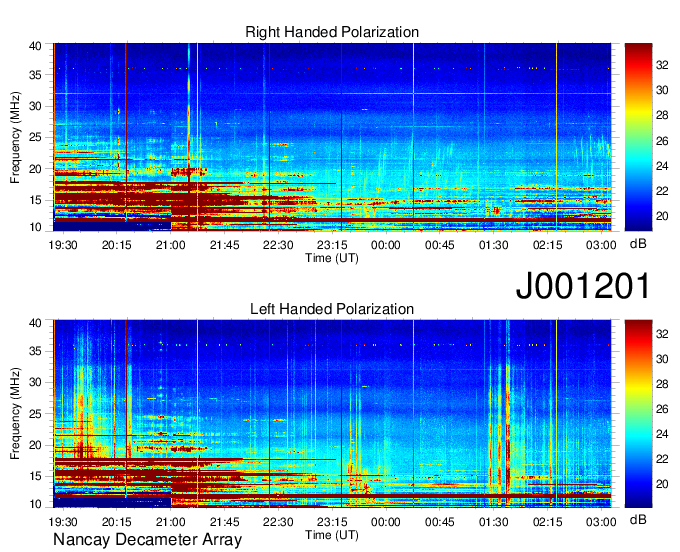Image resolution: width=680 pixels, height=552 pixels.
Task: Click the 35 MHz tick of Left Handed plot
Action: 35,351
